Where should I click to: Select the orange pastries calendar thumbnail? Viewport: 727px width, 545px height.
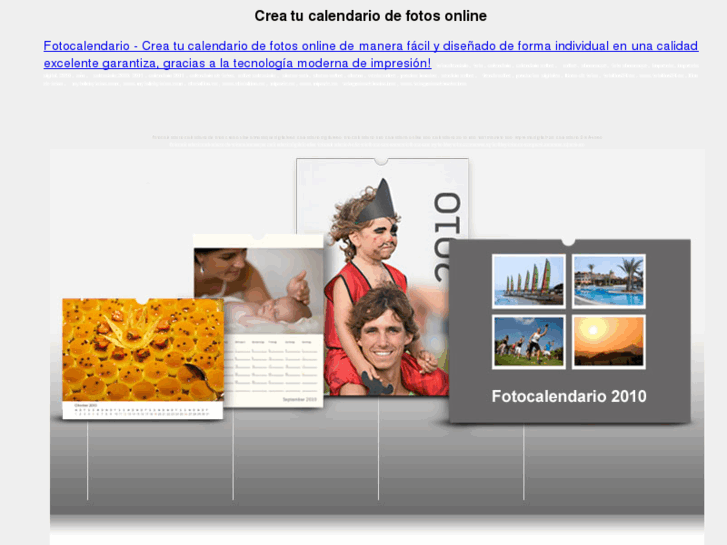tap(143, 359)
